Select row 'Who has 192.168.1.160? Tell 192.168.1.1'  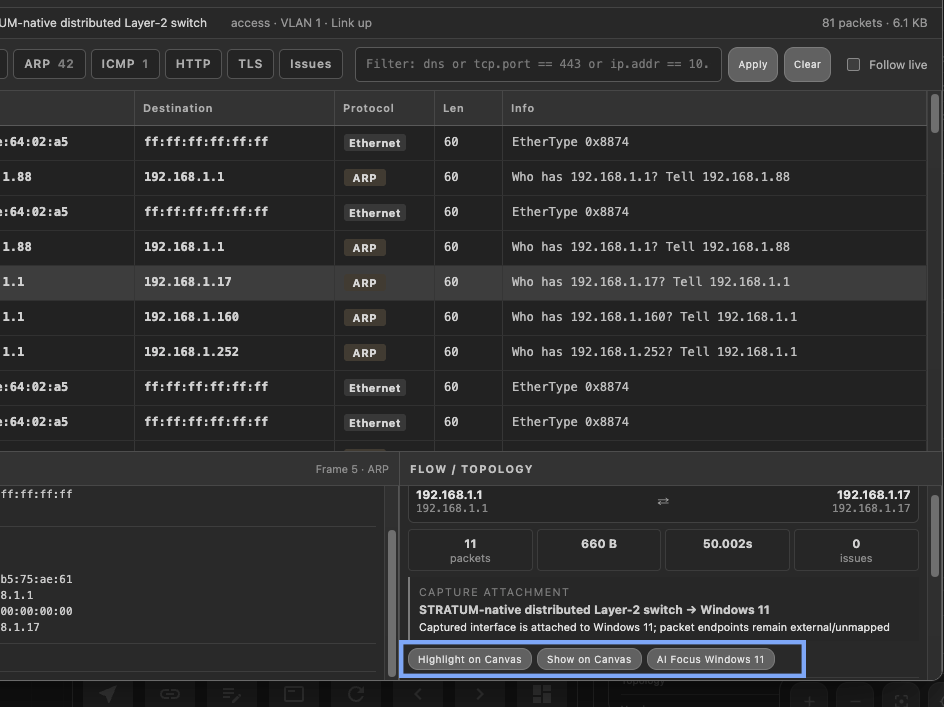(463, 317)
